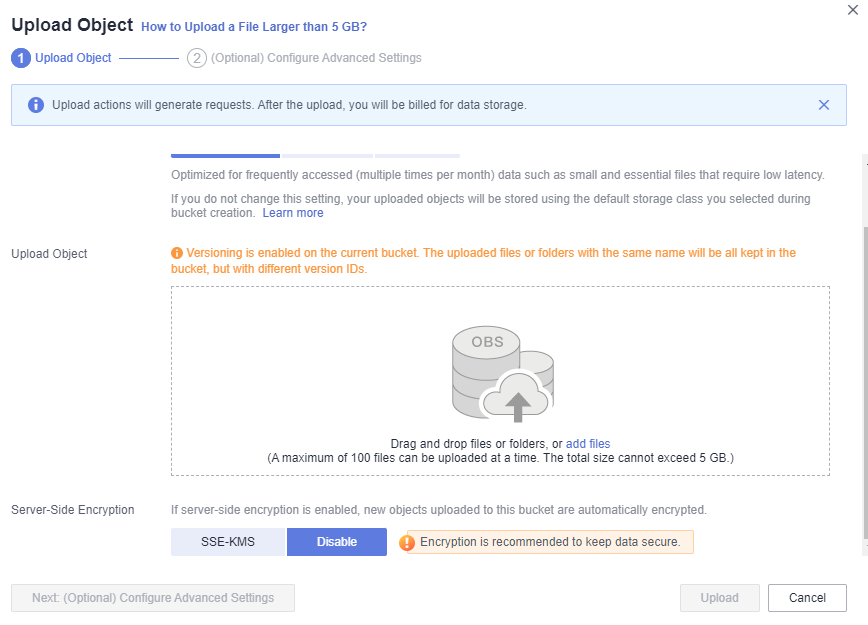Close the Upload Object dialog

tap(852, 10)
